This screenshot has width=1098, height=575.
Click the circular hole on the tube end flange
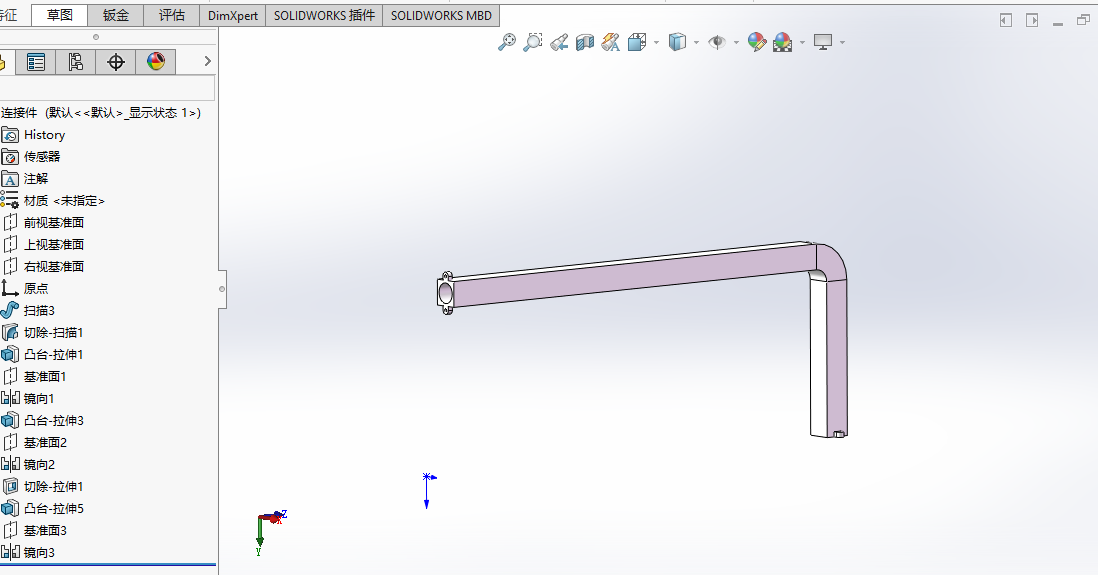[445, 293]
